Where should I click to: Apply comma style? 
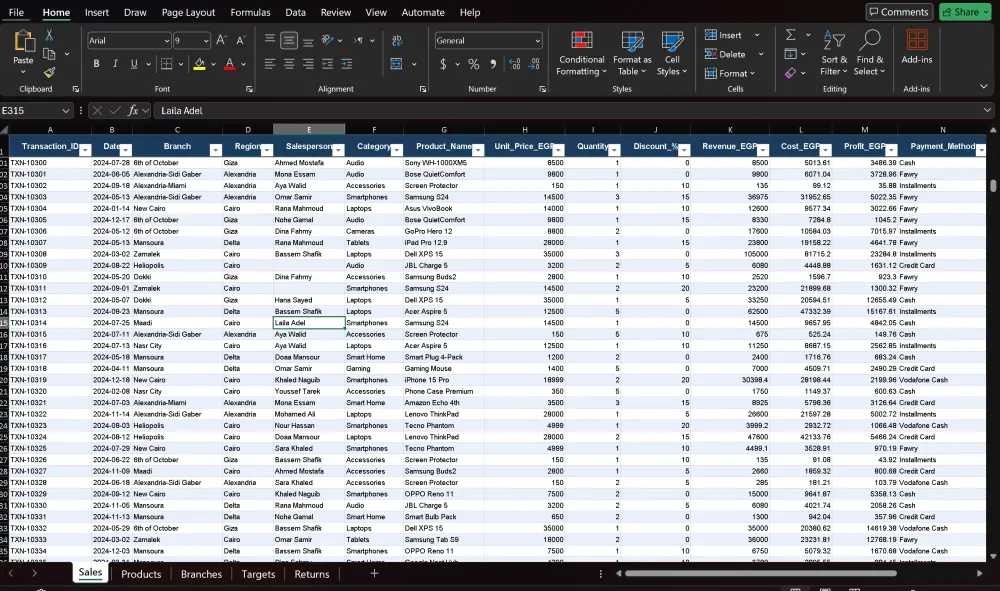492,64
